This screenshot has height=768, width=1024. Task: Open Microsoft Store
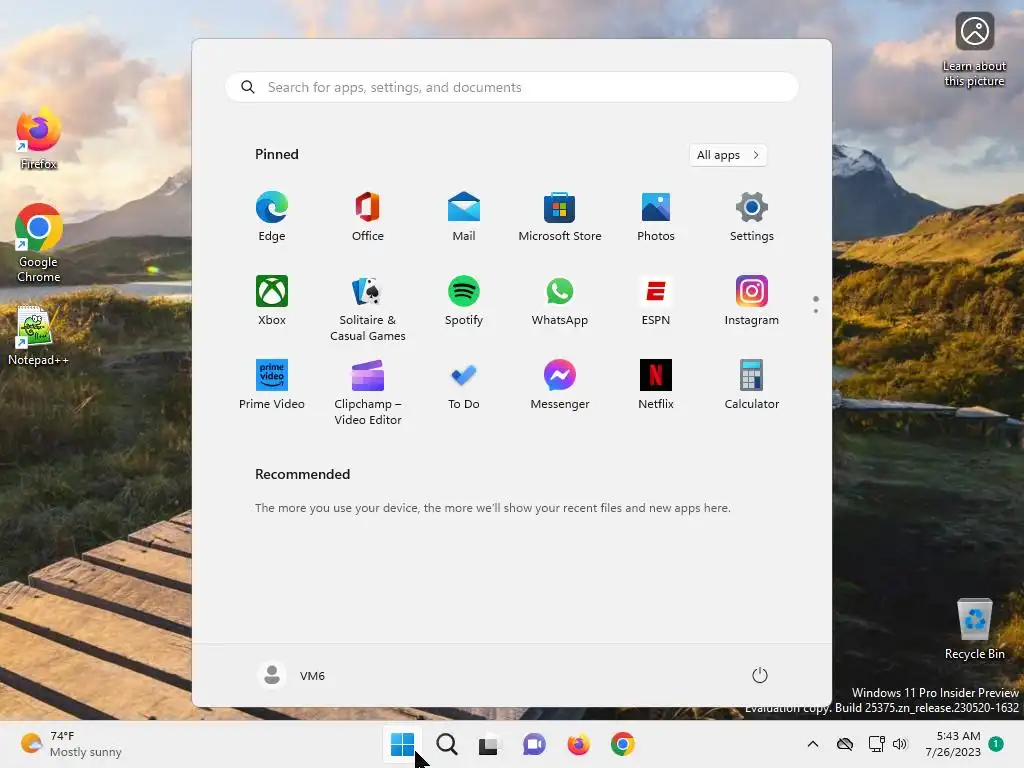click(x=560, y=217)
